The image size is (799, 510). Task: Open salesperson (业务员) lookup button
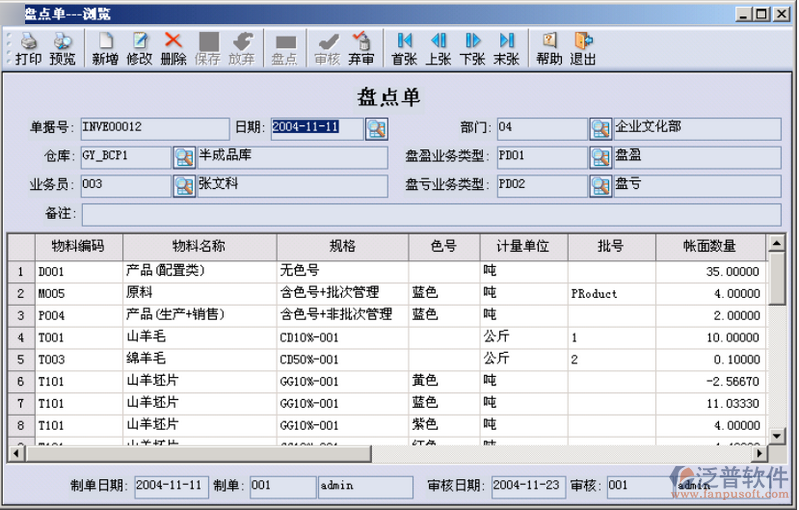coord(184,186)
